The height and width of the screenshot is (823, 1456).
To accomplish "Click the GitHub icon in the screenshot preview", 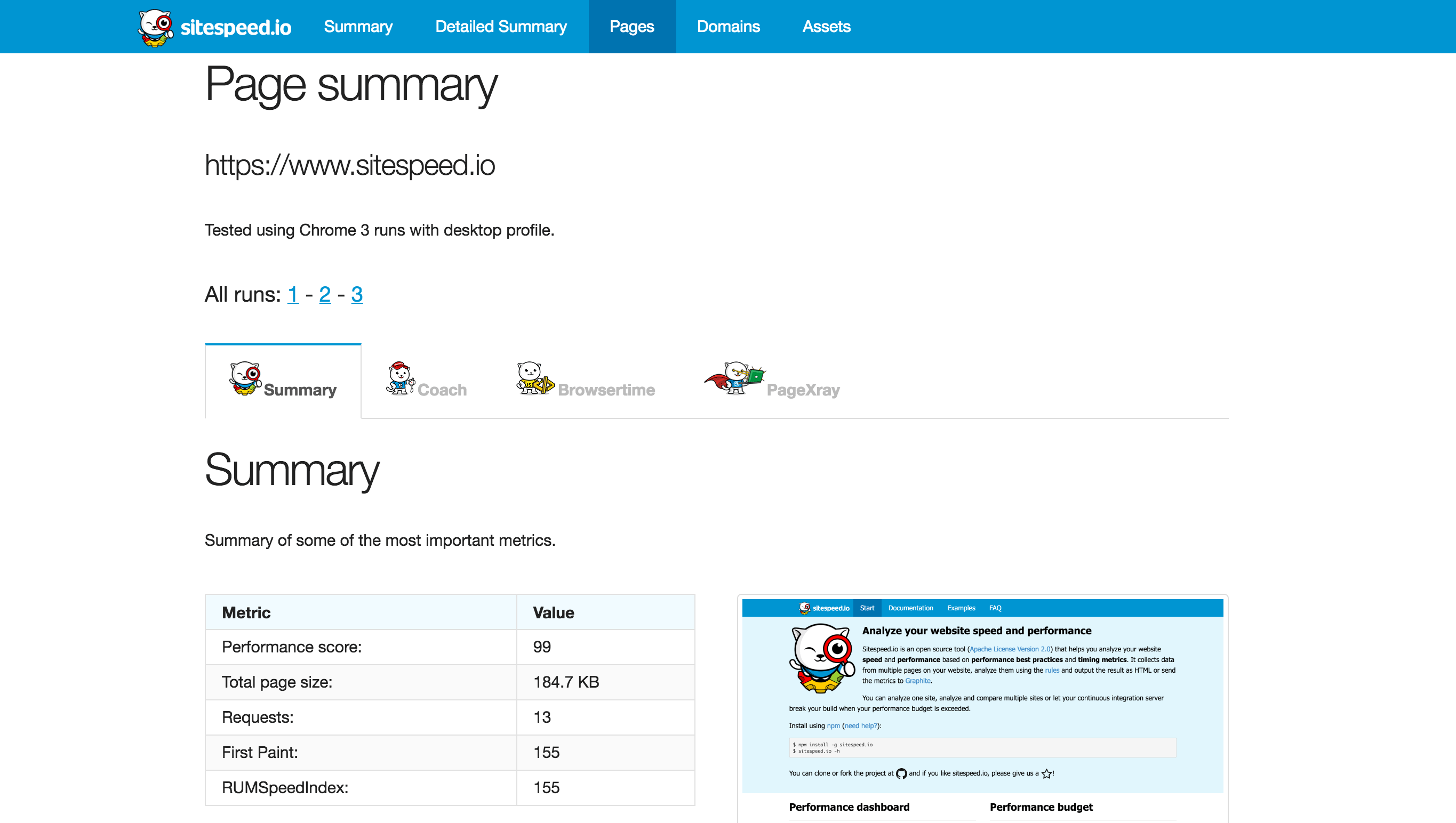I will [901, 773].
